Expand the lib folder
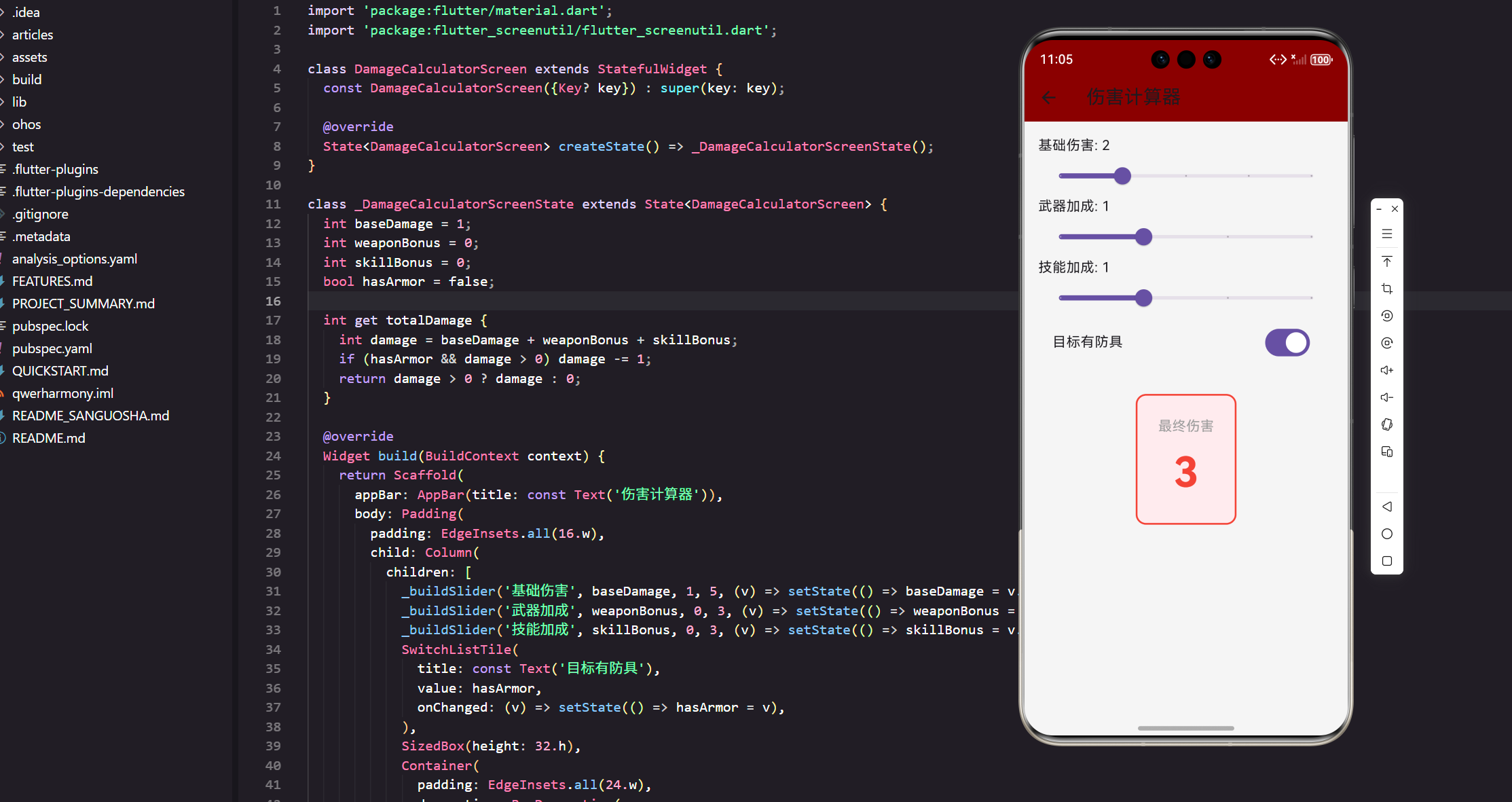1512x802 pixels. pyautogui.click(x=19, y=102)
